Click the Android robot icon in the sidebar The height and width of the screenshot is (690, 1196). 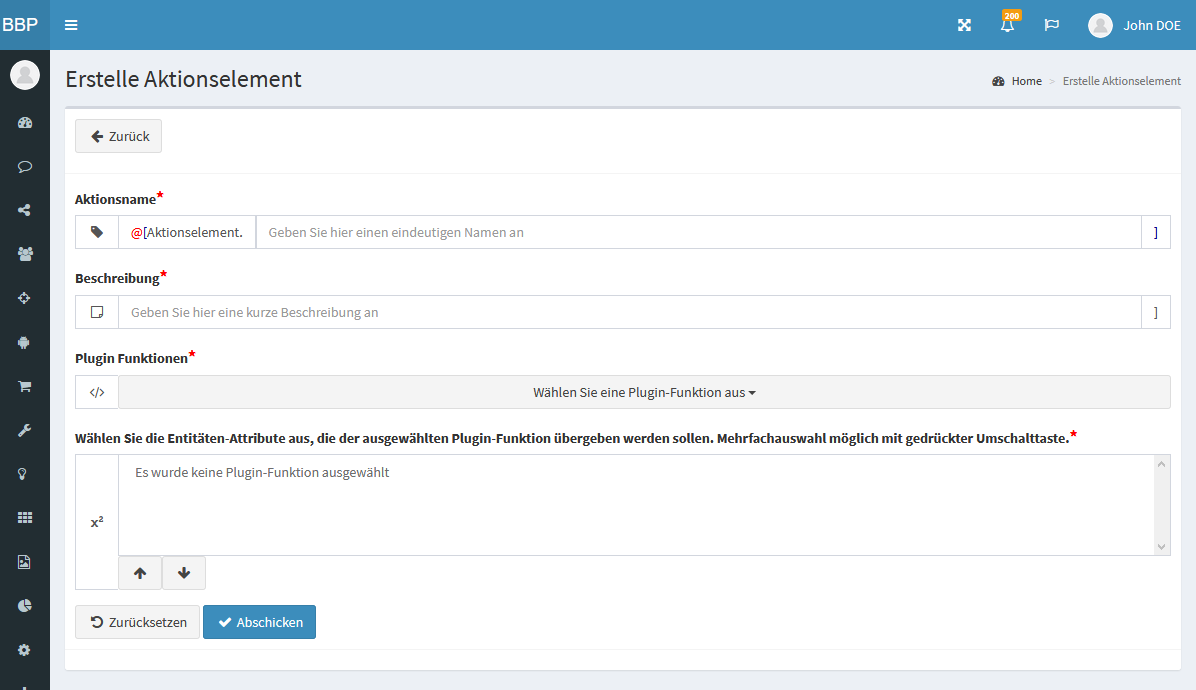click(25, 342)
